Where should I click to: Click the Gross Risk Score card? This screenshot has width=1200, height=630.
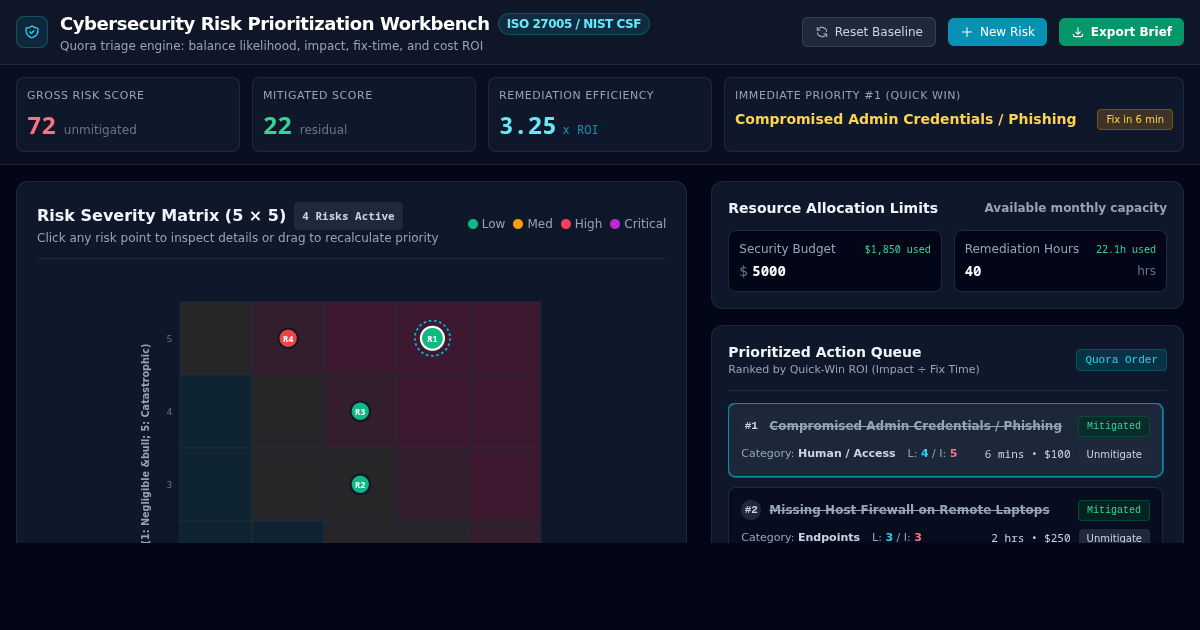click(128, 114)
